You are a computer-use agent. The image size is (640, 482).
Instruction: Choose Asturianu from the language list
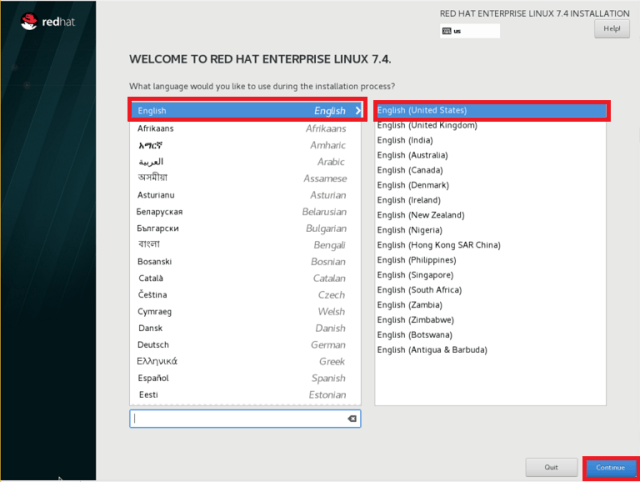pyautogui.click(x=246, y=195)
